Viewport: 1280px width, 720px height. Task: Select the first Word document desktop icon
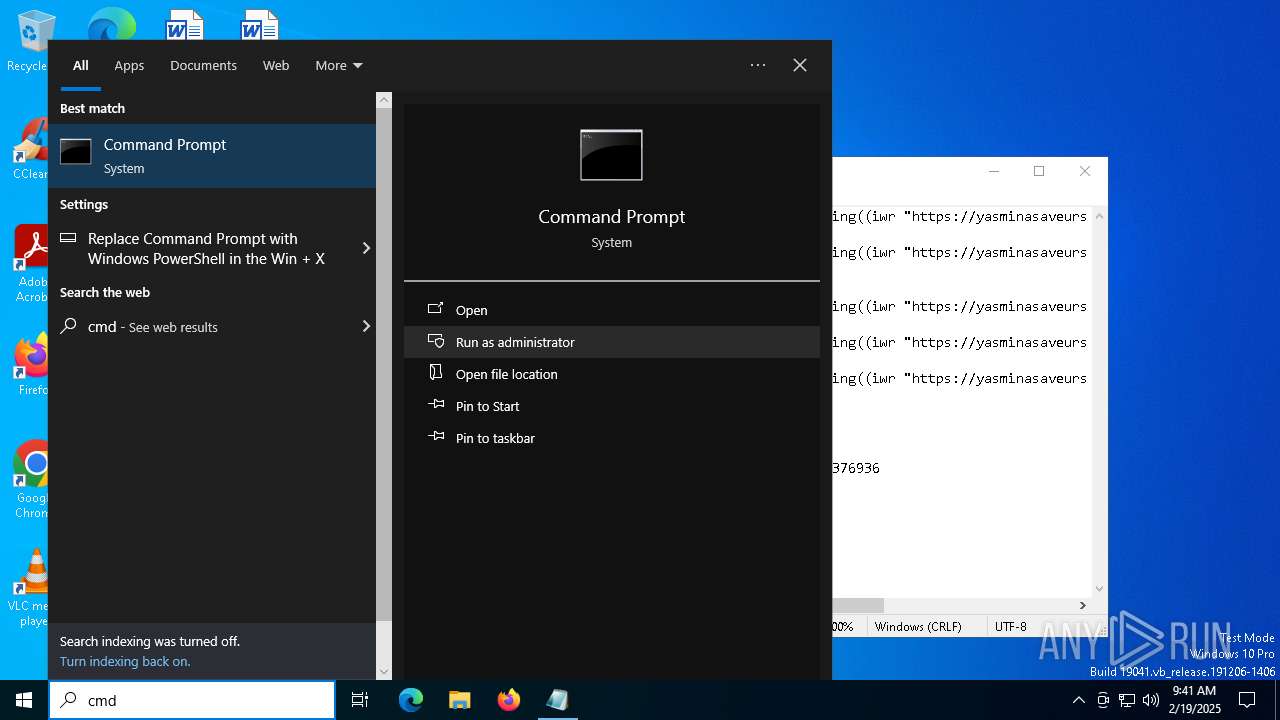pos(185,24)
